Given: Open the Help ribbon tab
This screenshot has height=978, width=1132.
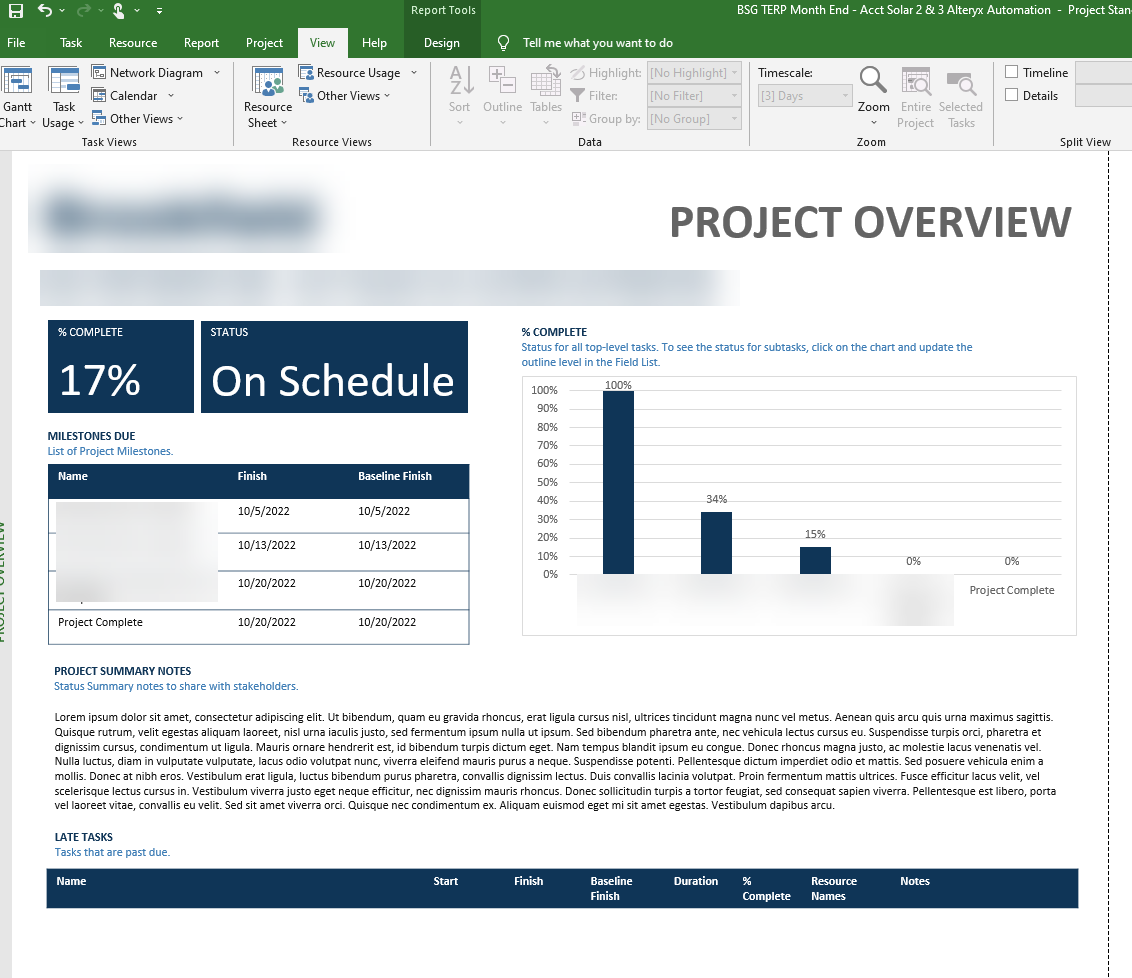Looking at the screenshot, I should [374, 43].
